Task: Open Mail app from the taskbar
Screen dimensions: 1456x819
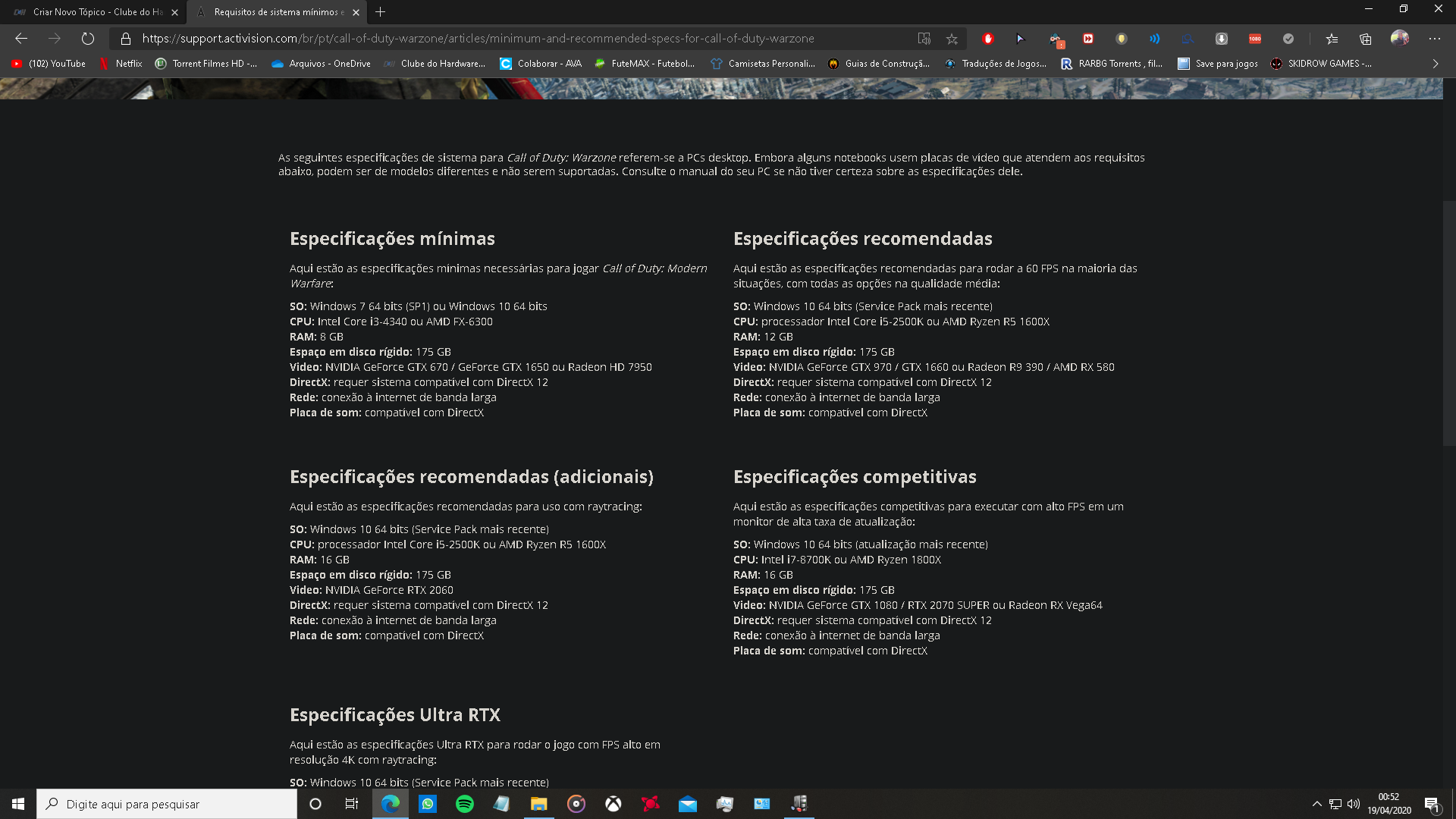Action: point(687,804)
